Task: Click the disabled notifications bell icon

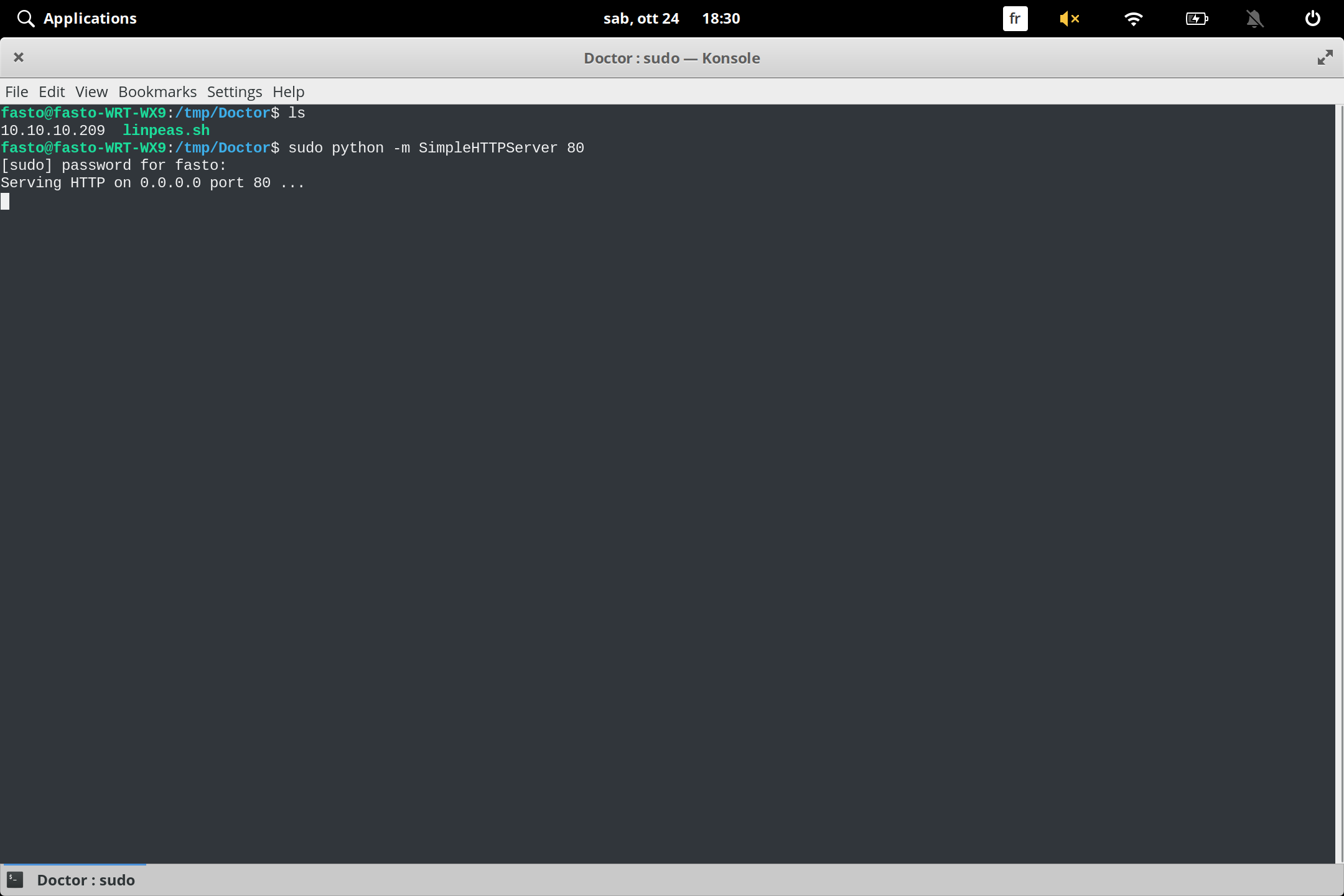Action: [1255, 19]
